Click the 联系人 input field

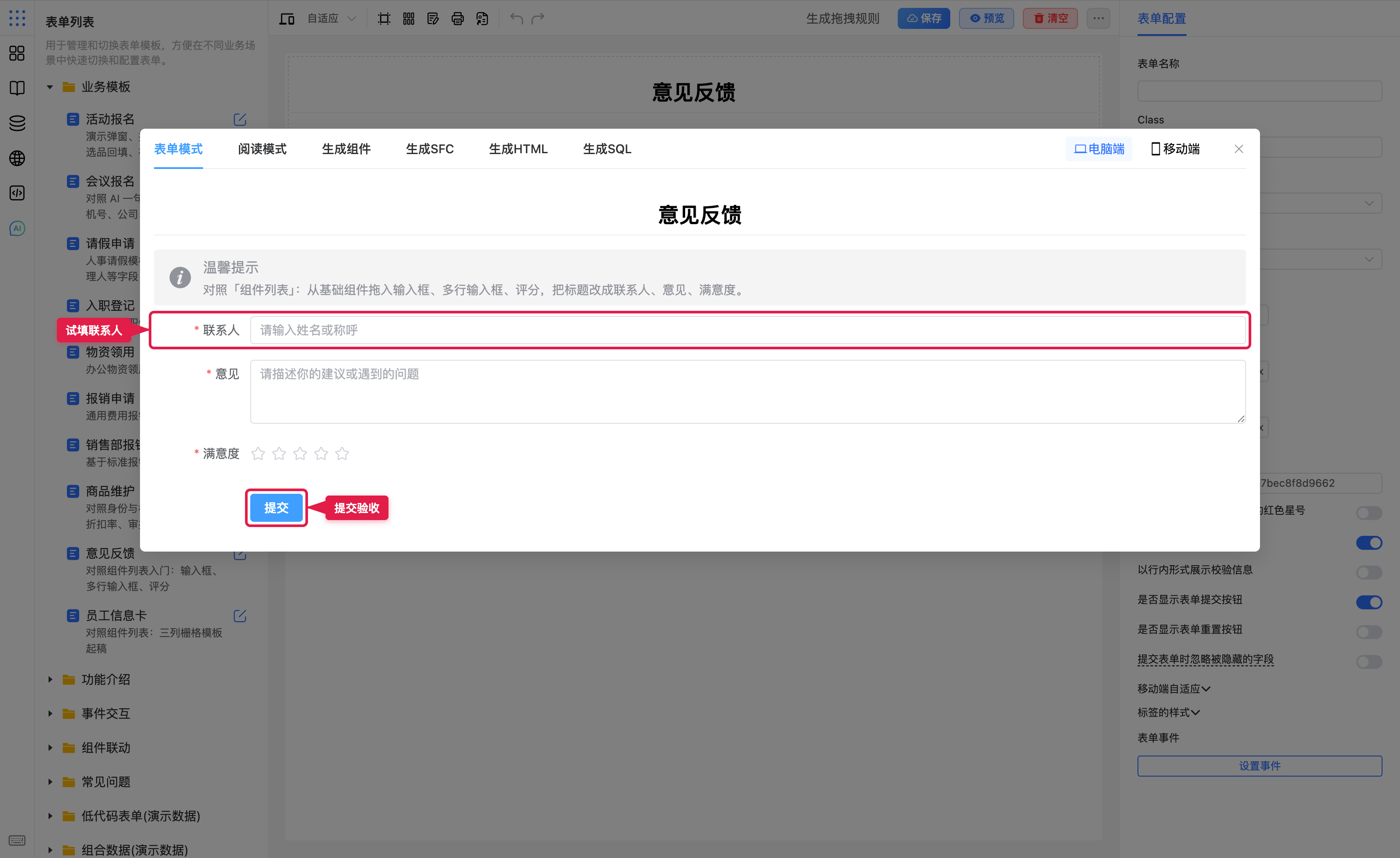coord(748,330)
